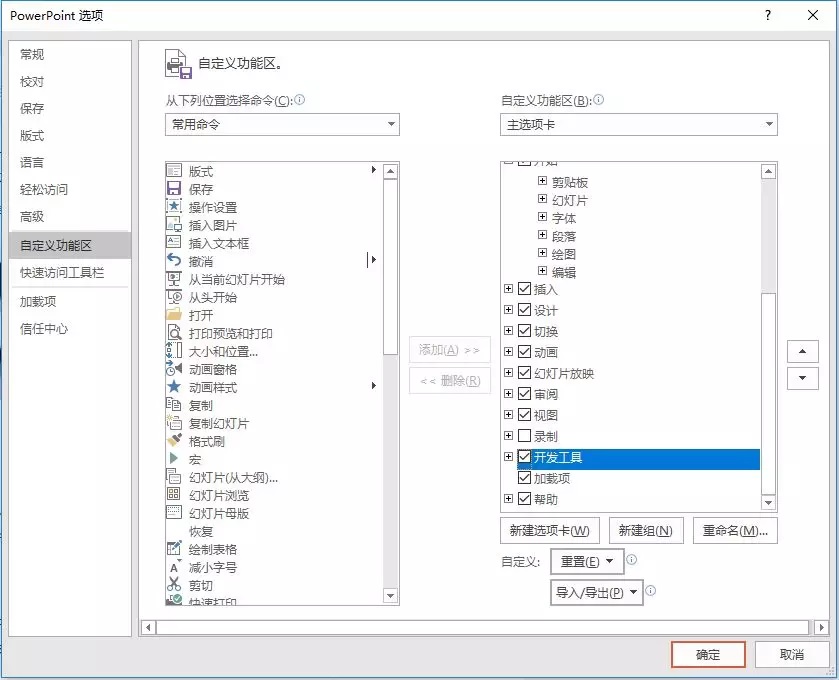Click the 从当前幻灯片开始 icon
This screenshot has width=839, height=680.
point(174,279)
